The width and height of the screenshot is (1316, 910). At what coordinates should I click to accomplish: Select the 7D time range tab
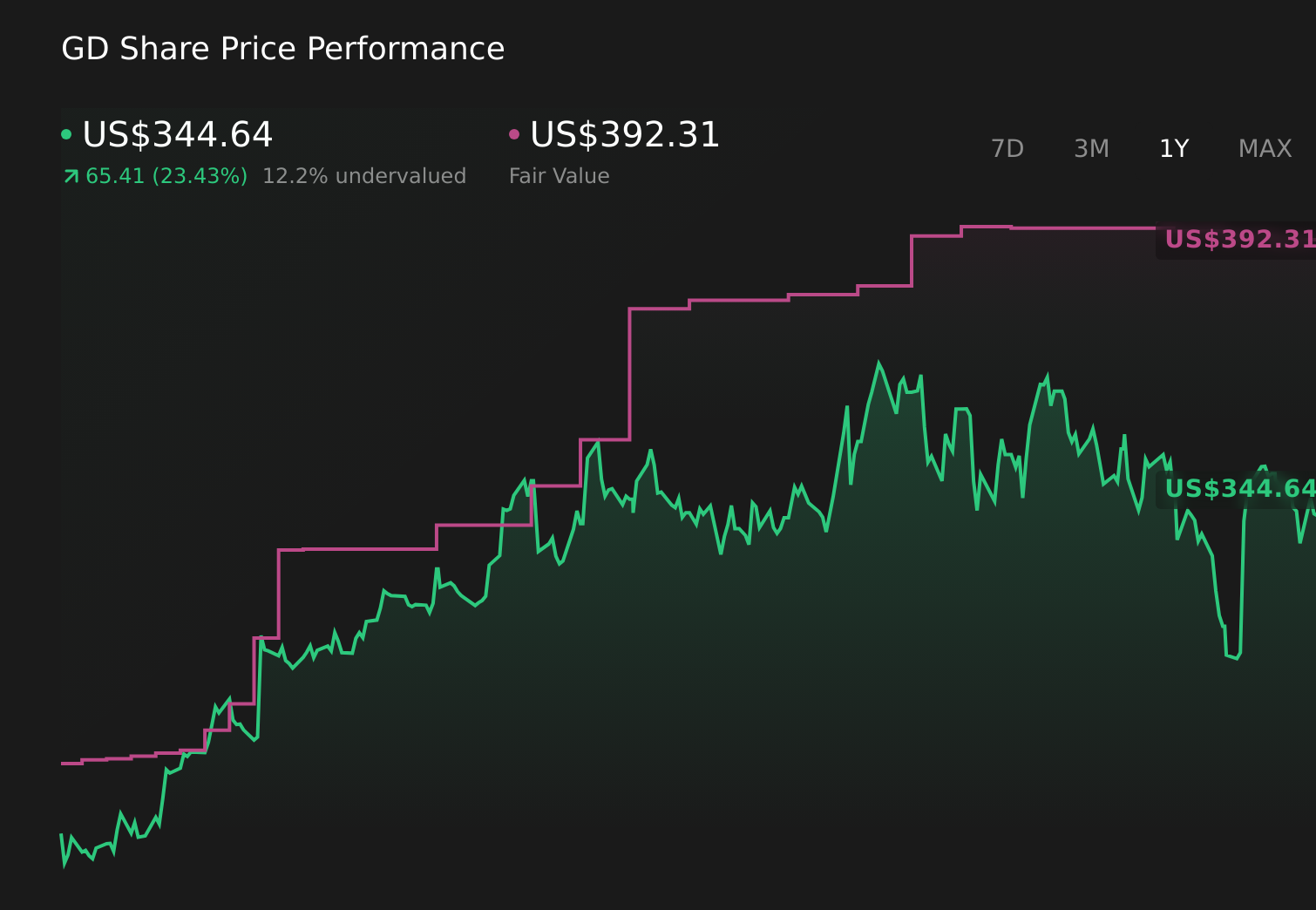coord(1007,149)
